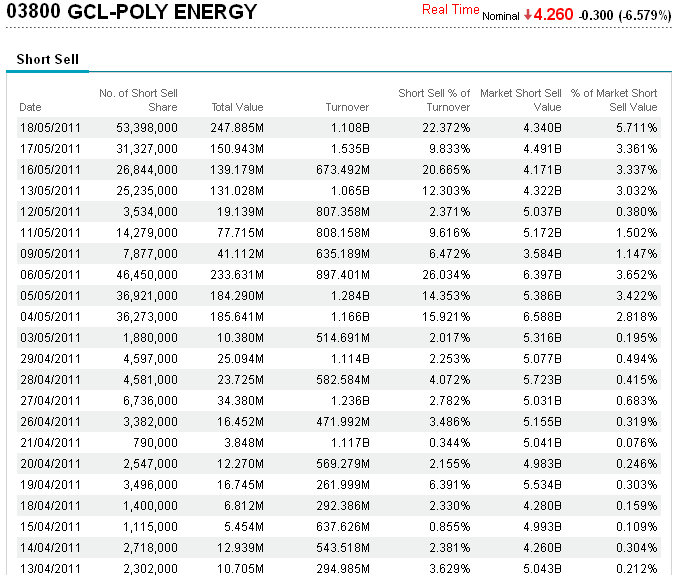678x575 pixels.
Task: Select the 11/05/2011 date cell
Action: coord(50,233)
